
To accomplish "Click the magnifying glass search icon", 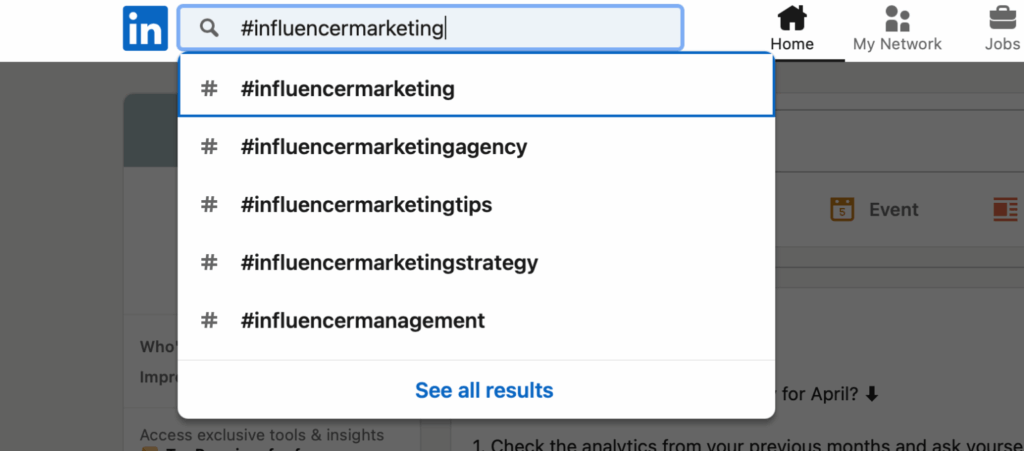I will pos(209,28).
